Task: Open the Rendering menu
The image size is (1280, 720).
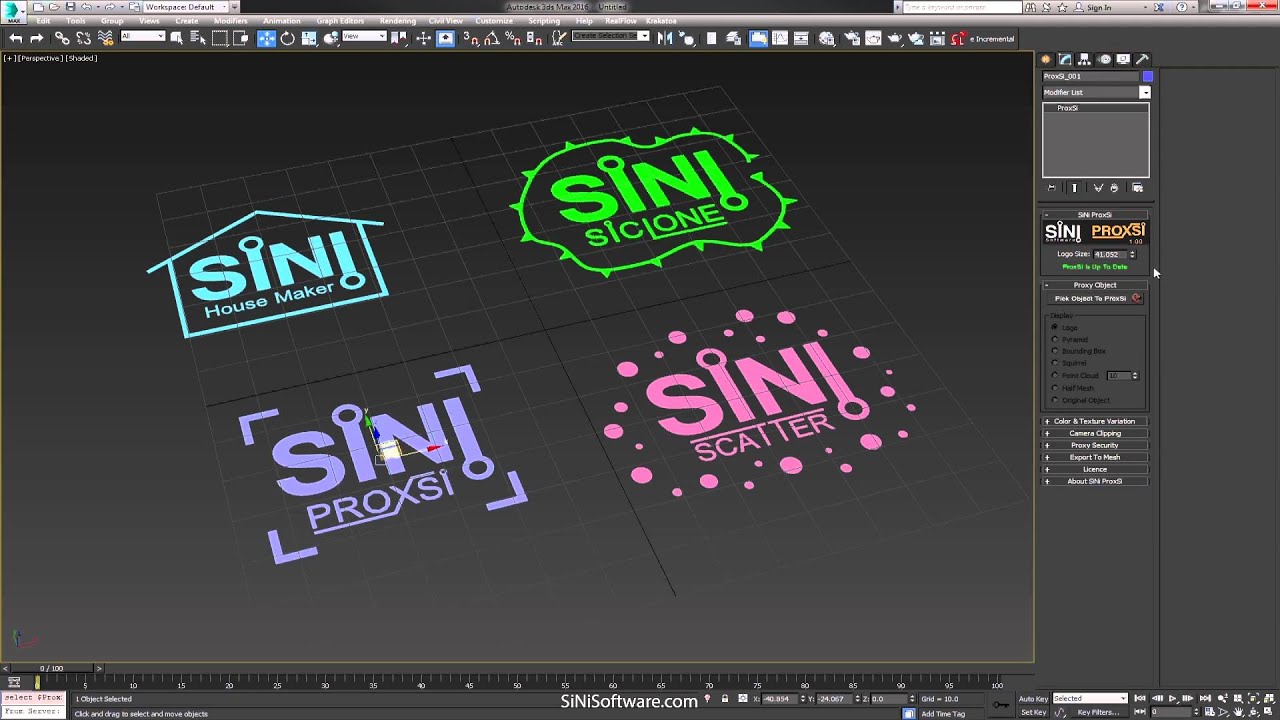Action: coord(398,21)
